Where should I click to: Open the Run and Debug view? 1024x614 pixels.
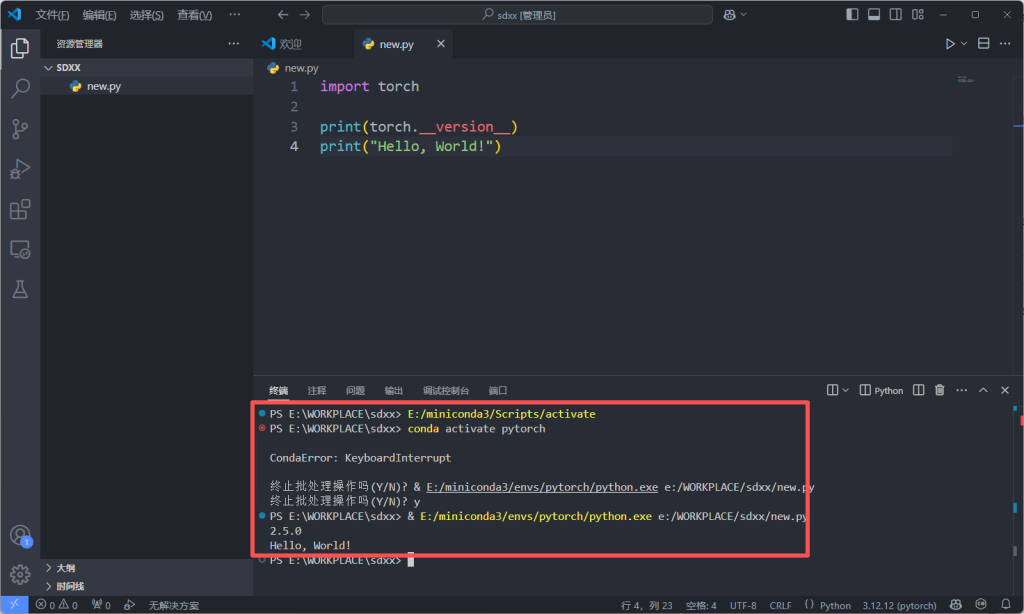pos(19,169)
